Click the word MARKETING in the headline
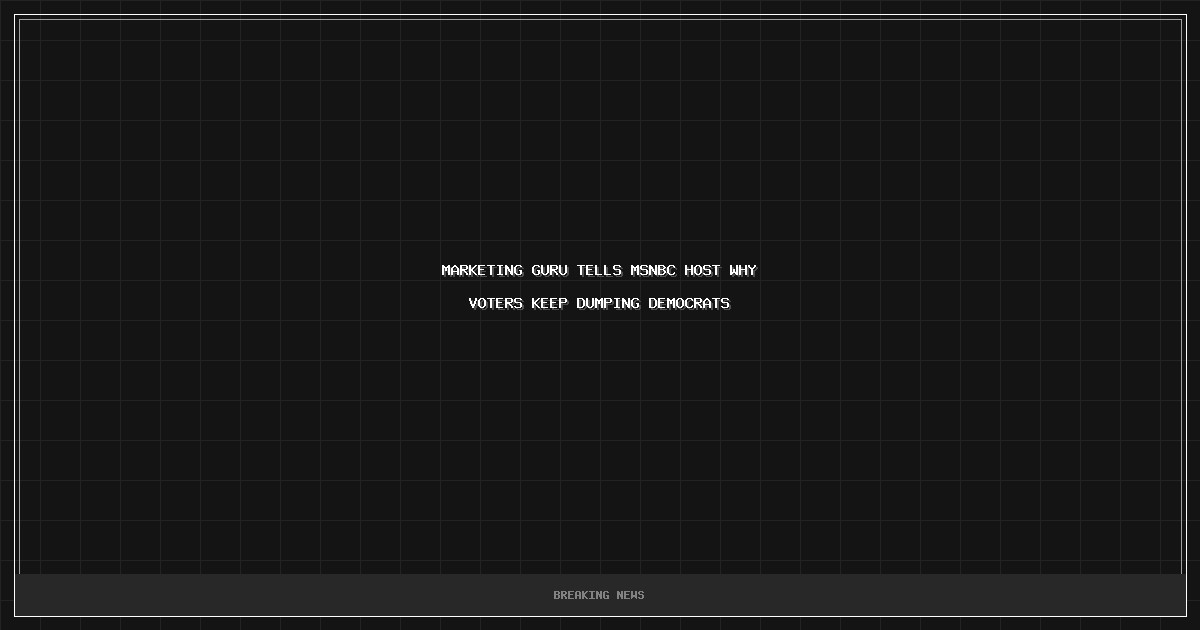The width and height of the screenshot is (1200, 630). 482,270
